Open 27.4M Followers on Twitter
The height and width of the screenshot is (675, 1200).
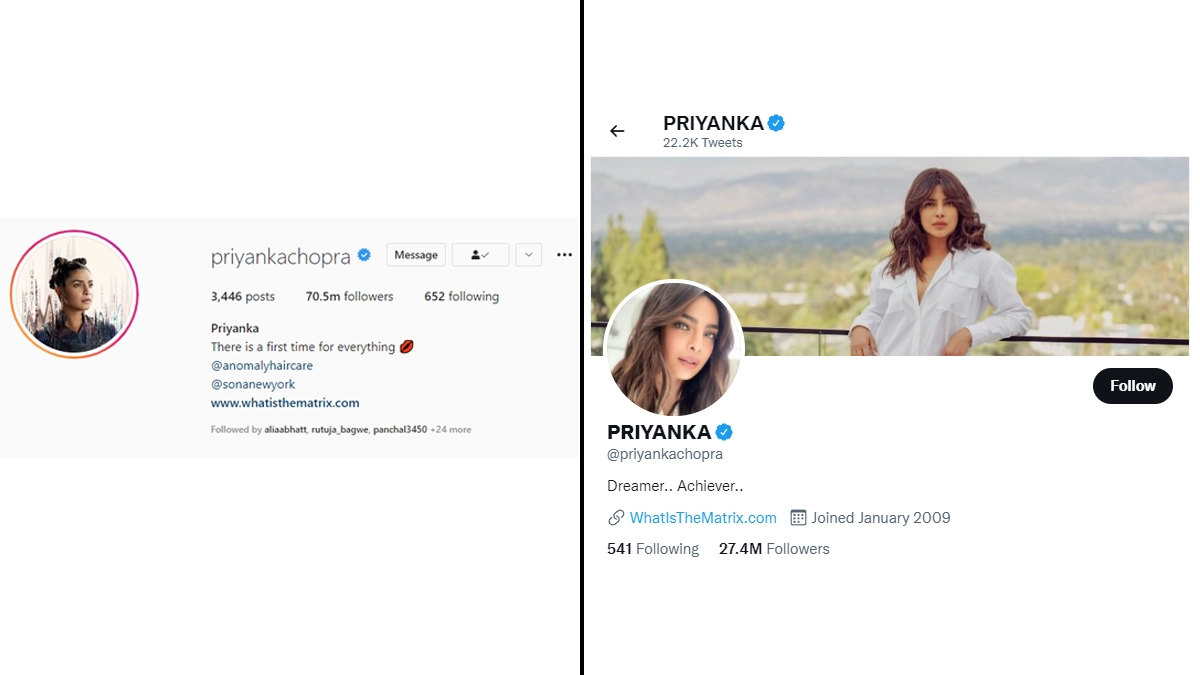774,549
